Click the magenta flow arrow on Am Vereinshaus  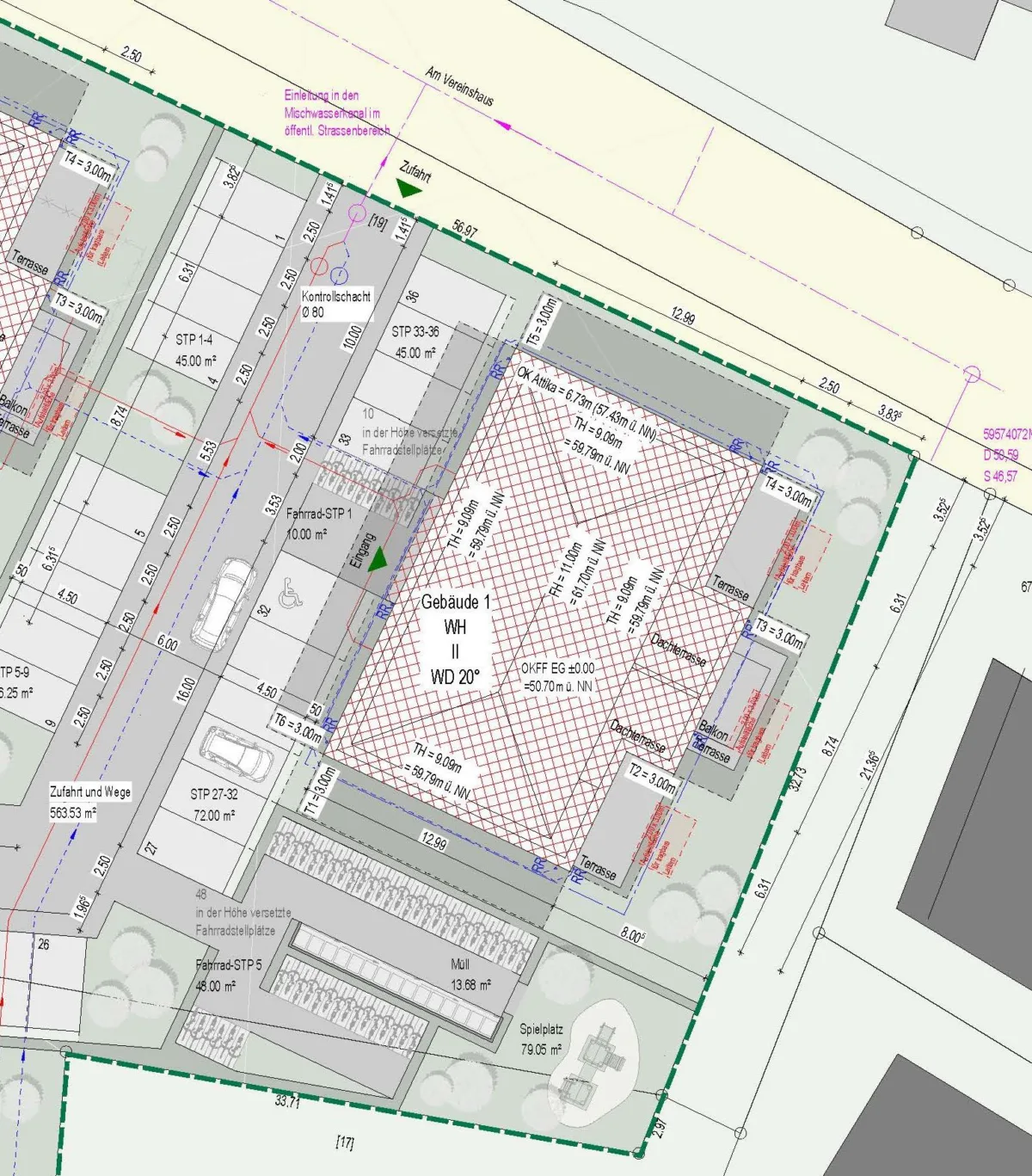504,126
